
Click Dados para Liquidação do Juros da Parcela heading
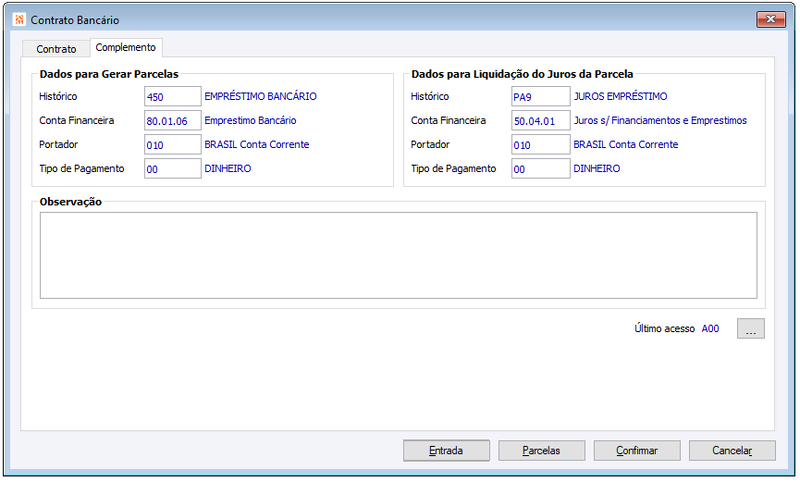pos(522,74)
